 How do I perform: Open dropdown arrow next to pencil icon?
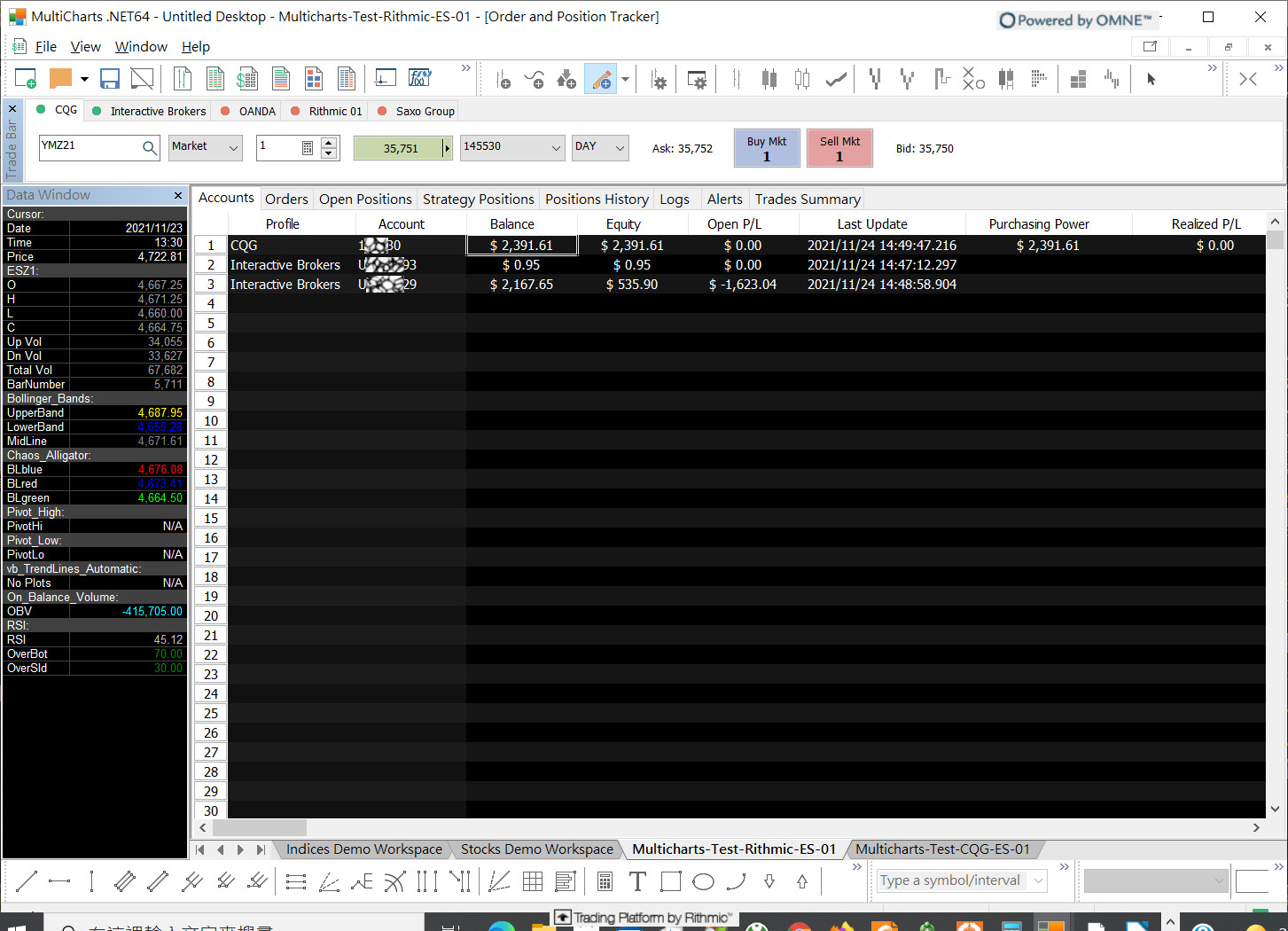click(625, 80)
